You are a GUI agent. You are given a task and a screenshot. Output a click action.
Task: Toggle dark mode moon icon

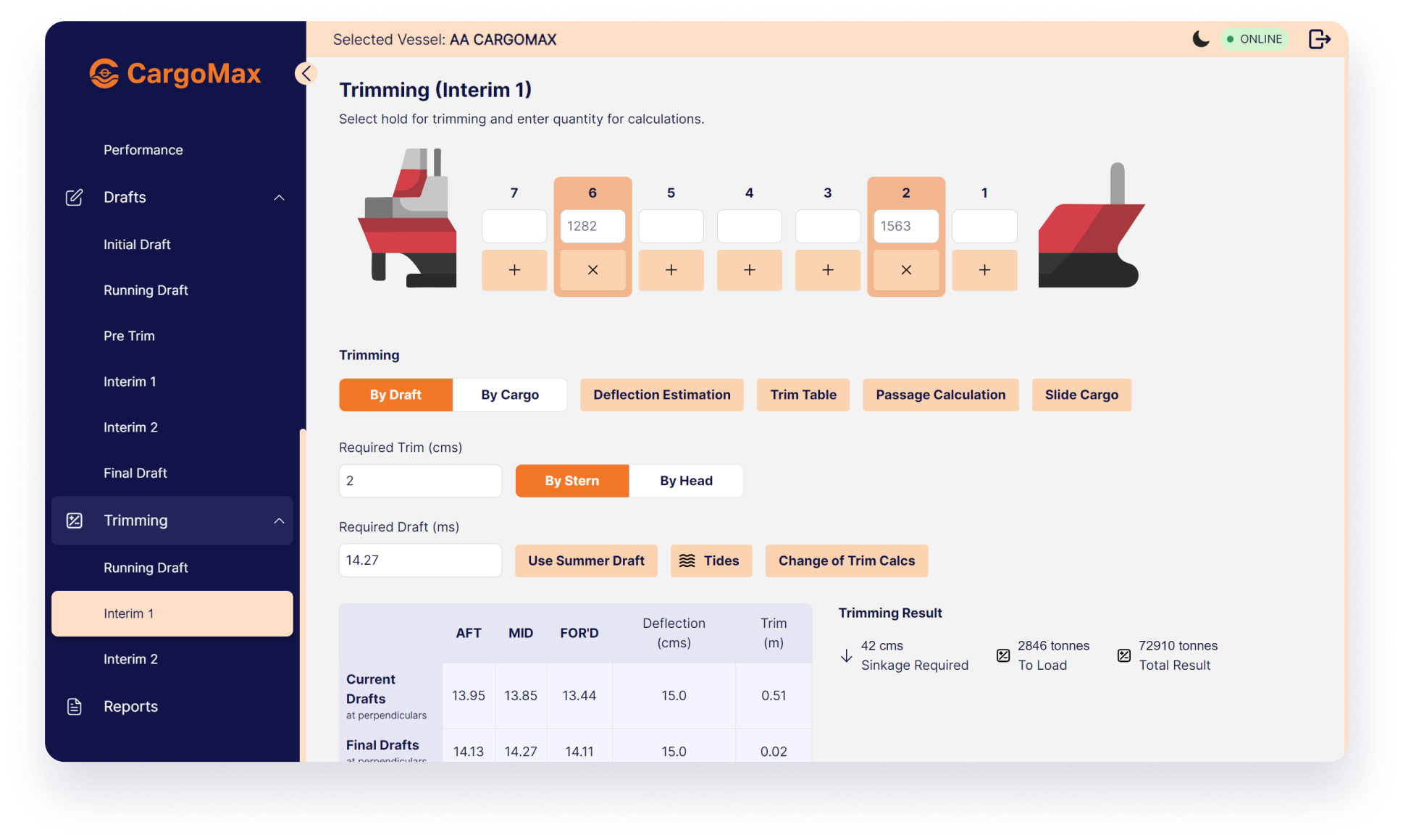point(1200,39)
